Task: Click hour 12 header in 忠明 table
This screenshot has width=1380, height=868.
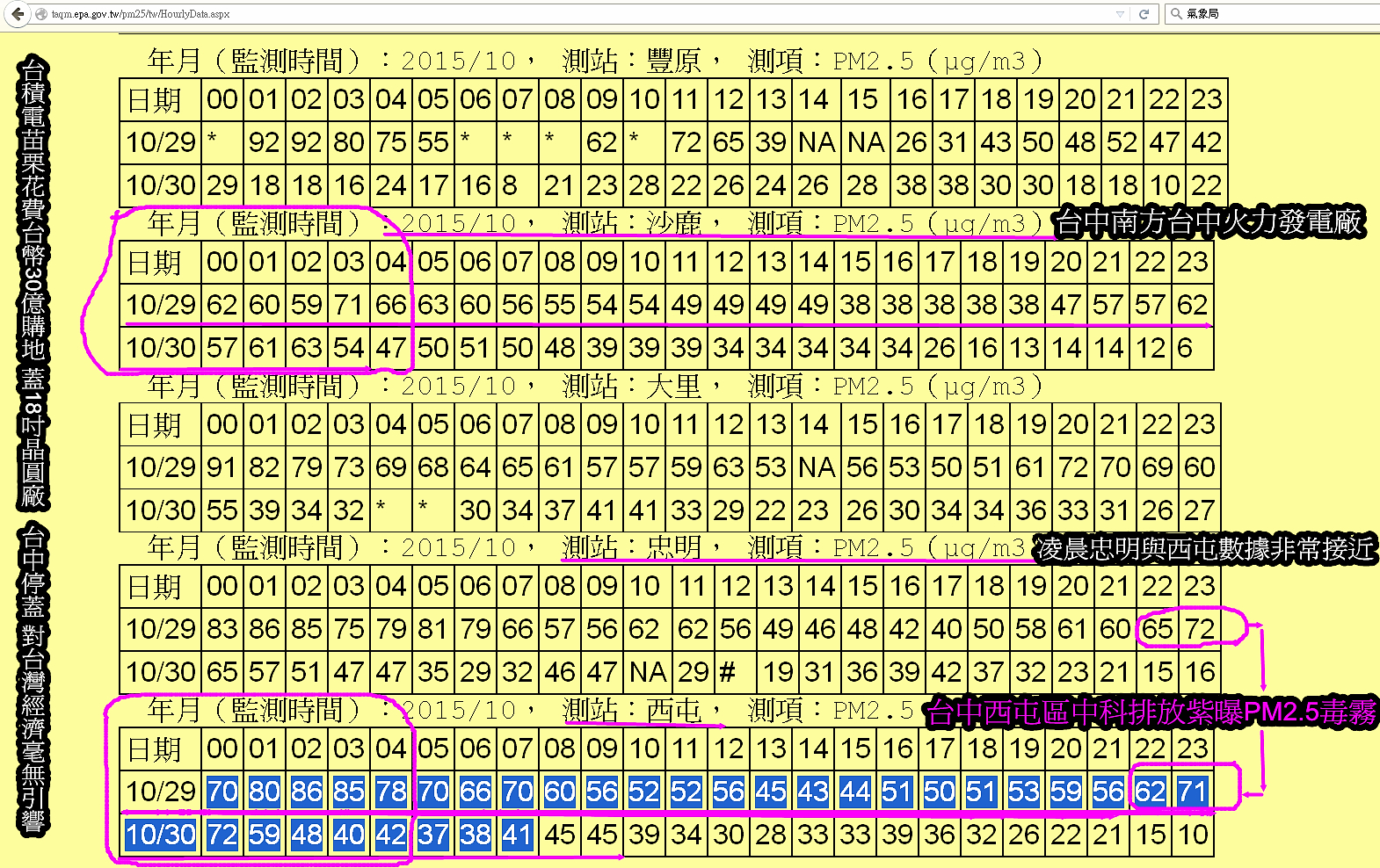Action: point(736,587)
